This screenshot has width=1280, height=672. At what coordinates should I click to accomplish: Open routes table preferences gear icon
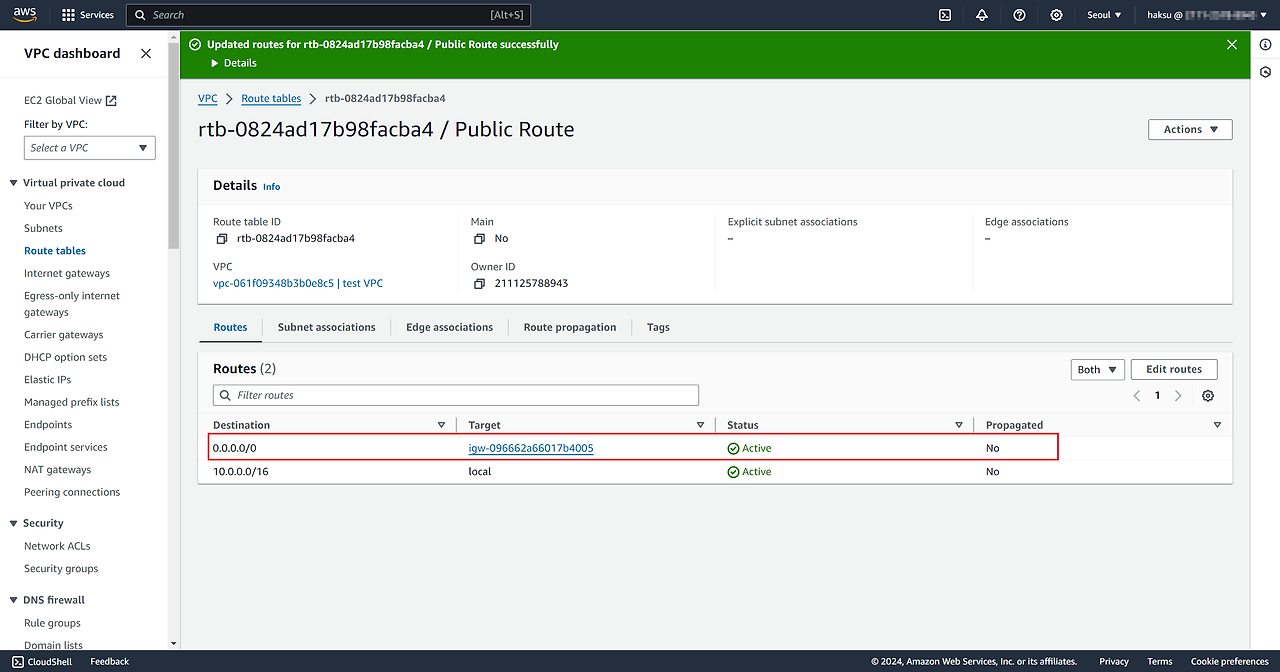coord(1208,396)
